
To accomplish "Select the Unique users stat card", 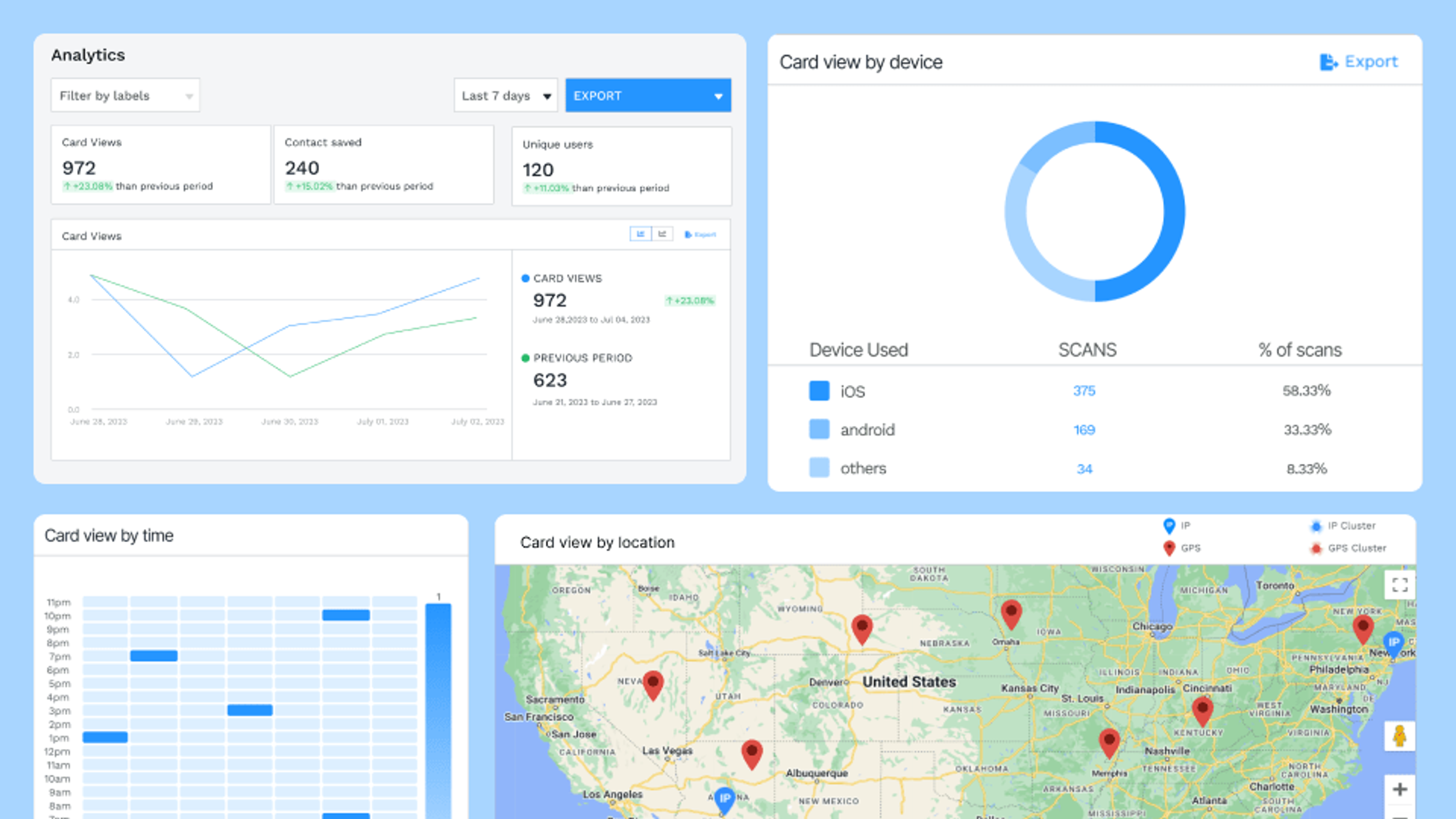I will [621, 166].
